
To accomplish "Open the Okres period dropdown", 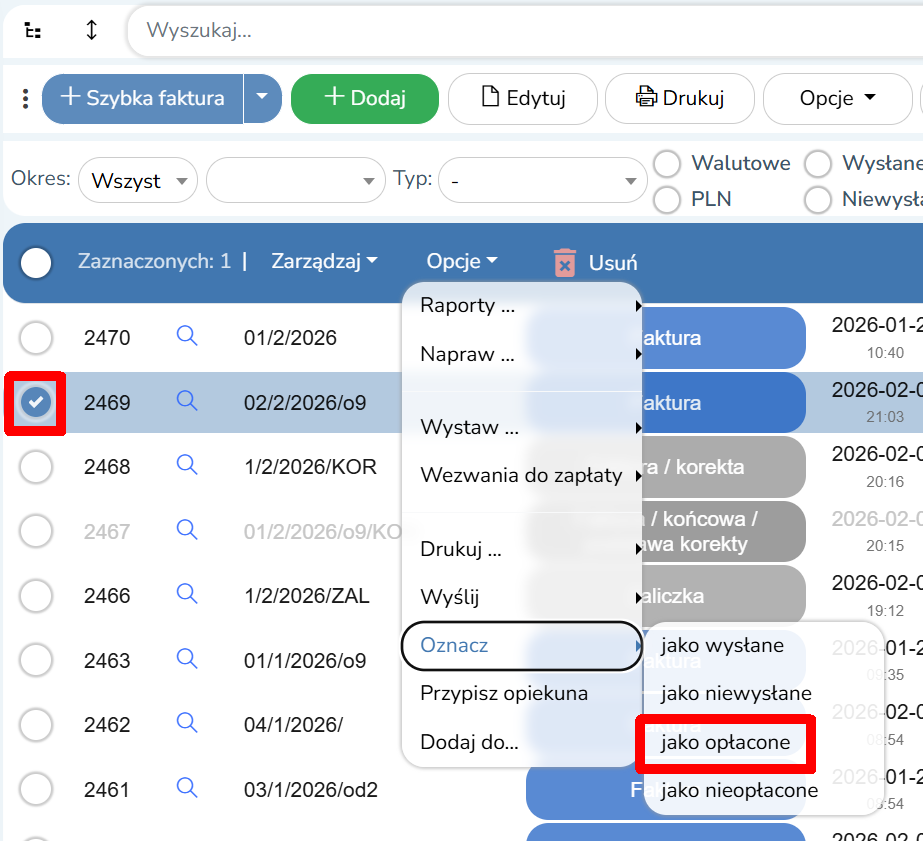I will coord(138,181).
